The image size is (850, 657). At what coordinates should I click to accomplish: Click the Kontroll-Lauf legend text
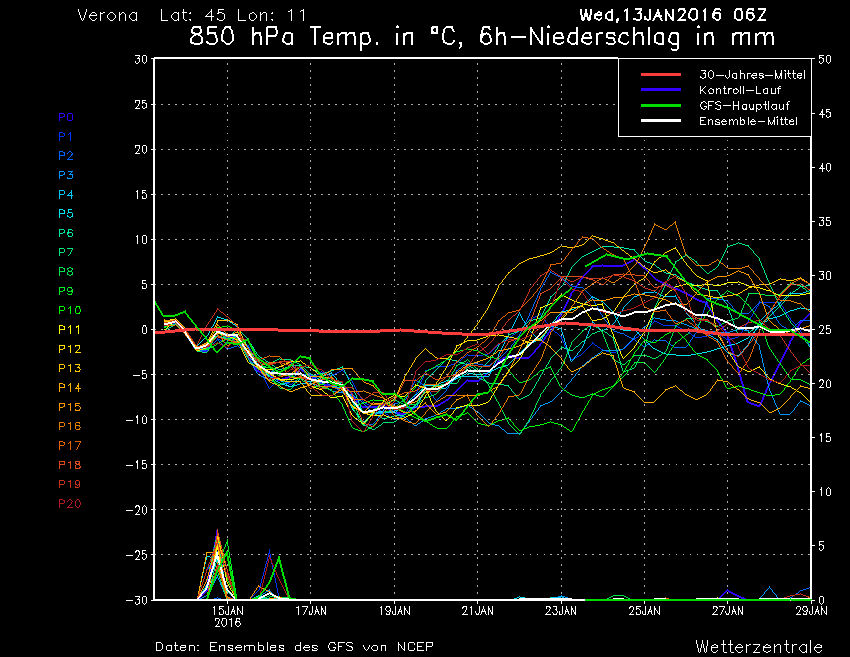(740, 90)
